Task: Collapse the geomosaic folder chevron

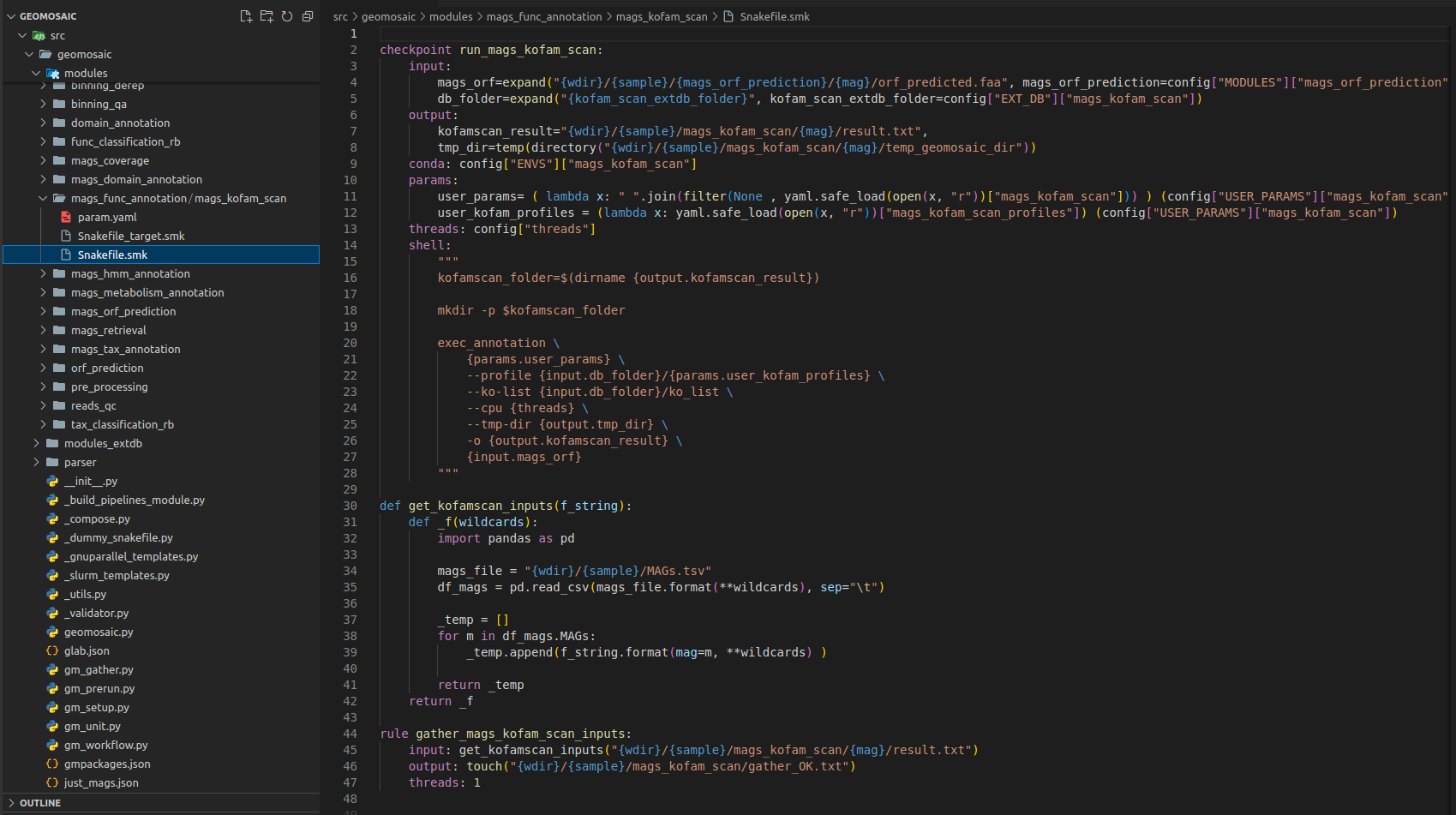Action: click(29, 54)
